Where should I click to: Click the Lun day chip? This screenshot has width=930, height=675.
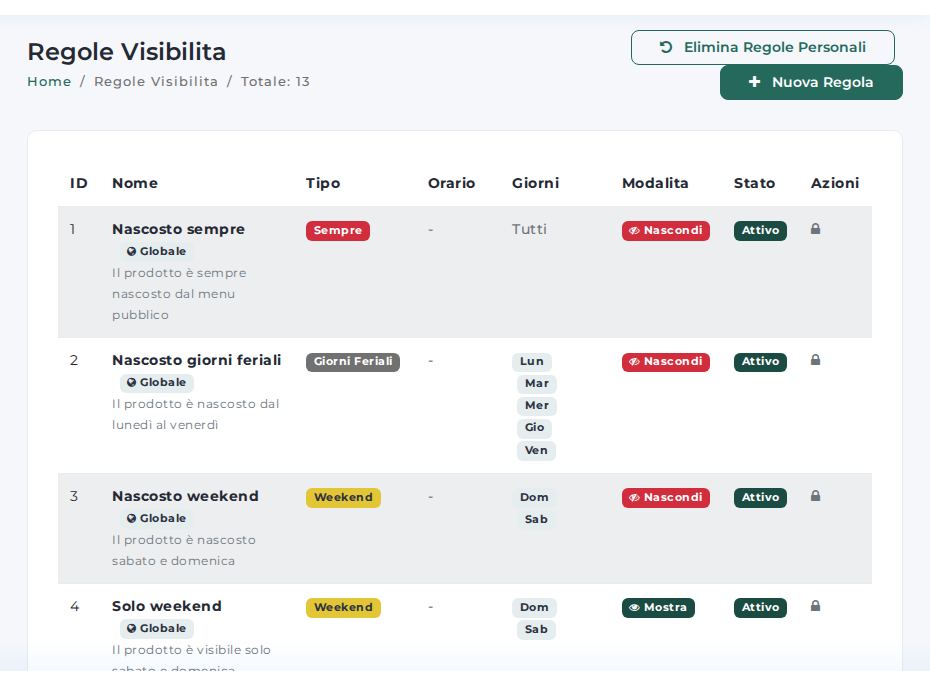click(x=532, y=361)
